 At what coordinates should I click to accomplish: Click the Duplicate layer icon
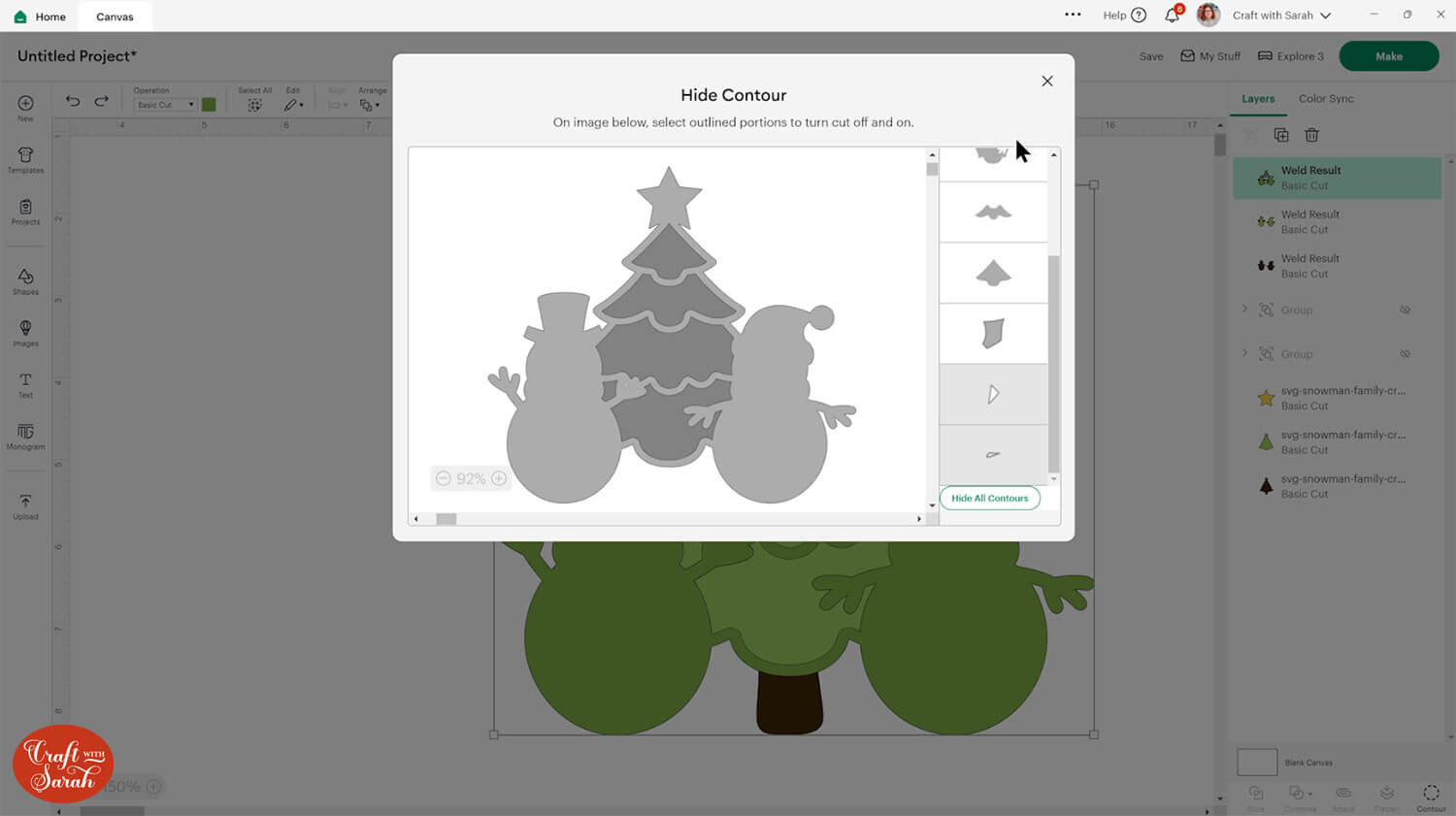1281,135
